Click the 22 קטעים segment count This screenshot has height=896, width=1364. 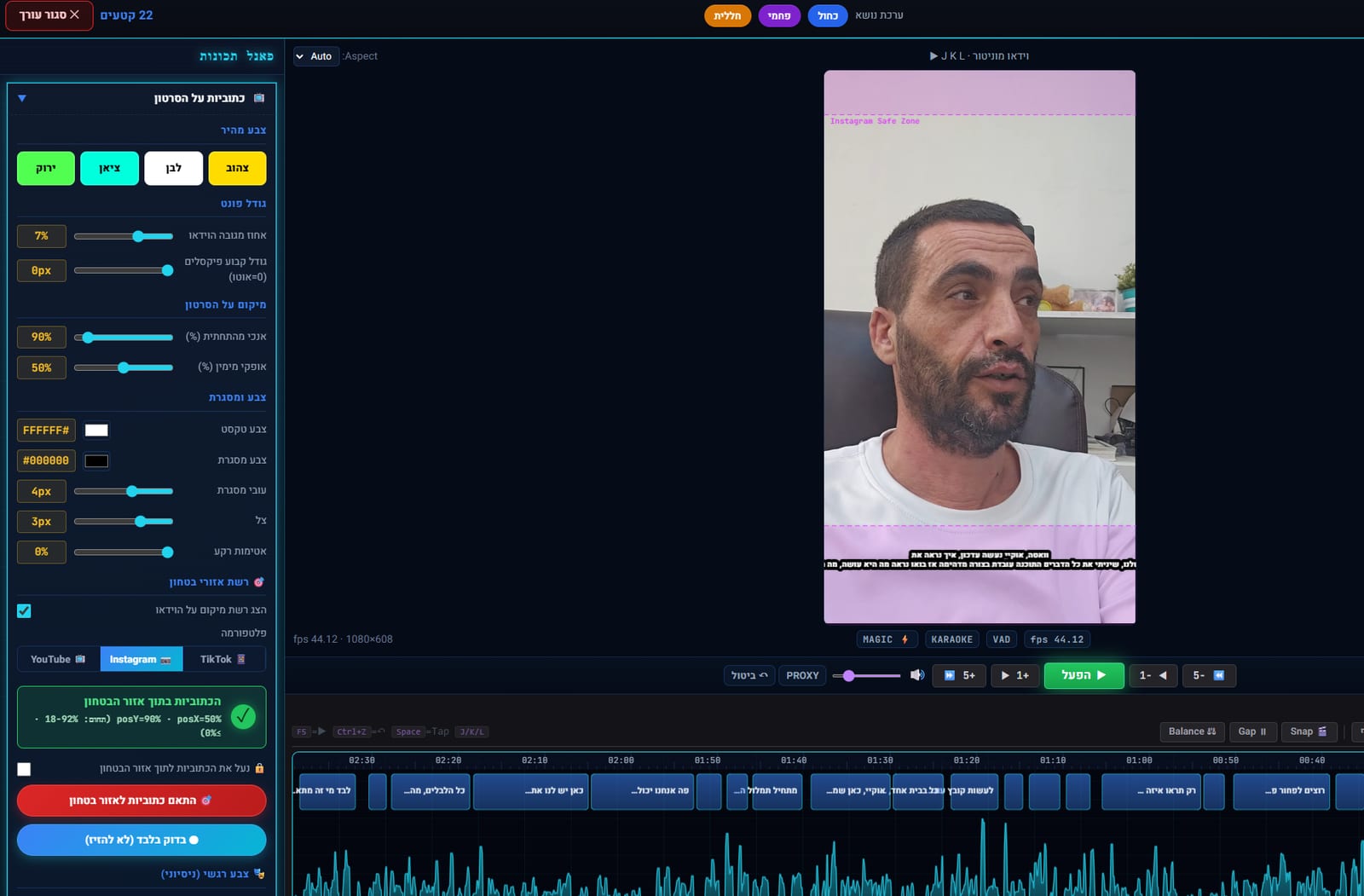[127, 15]
